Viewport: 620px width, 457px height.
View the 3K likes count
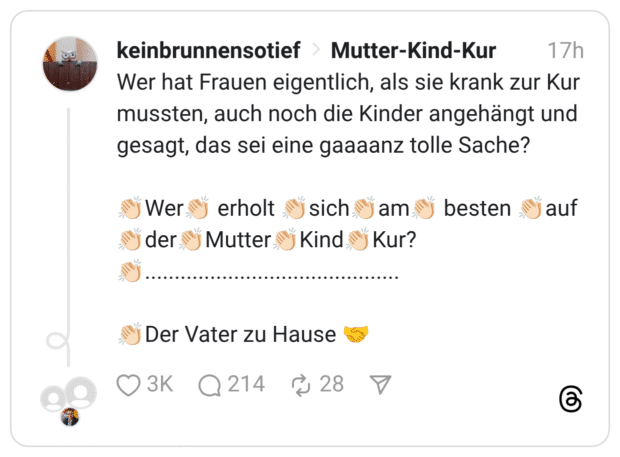click(160, 385)
